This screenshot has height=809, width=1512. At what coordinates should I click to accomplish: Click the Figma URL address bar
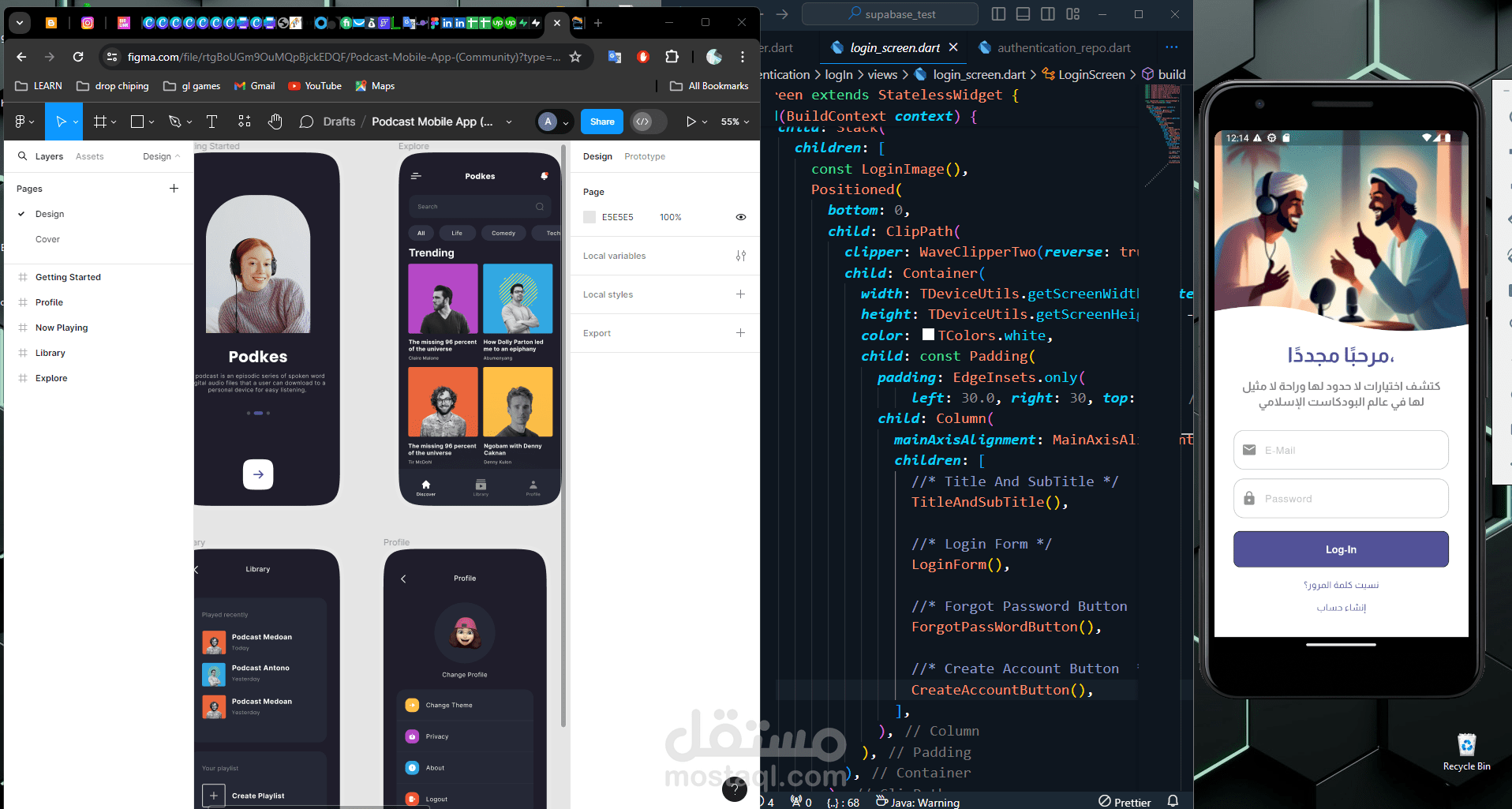[344, 57]
